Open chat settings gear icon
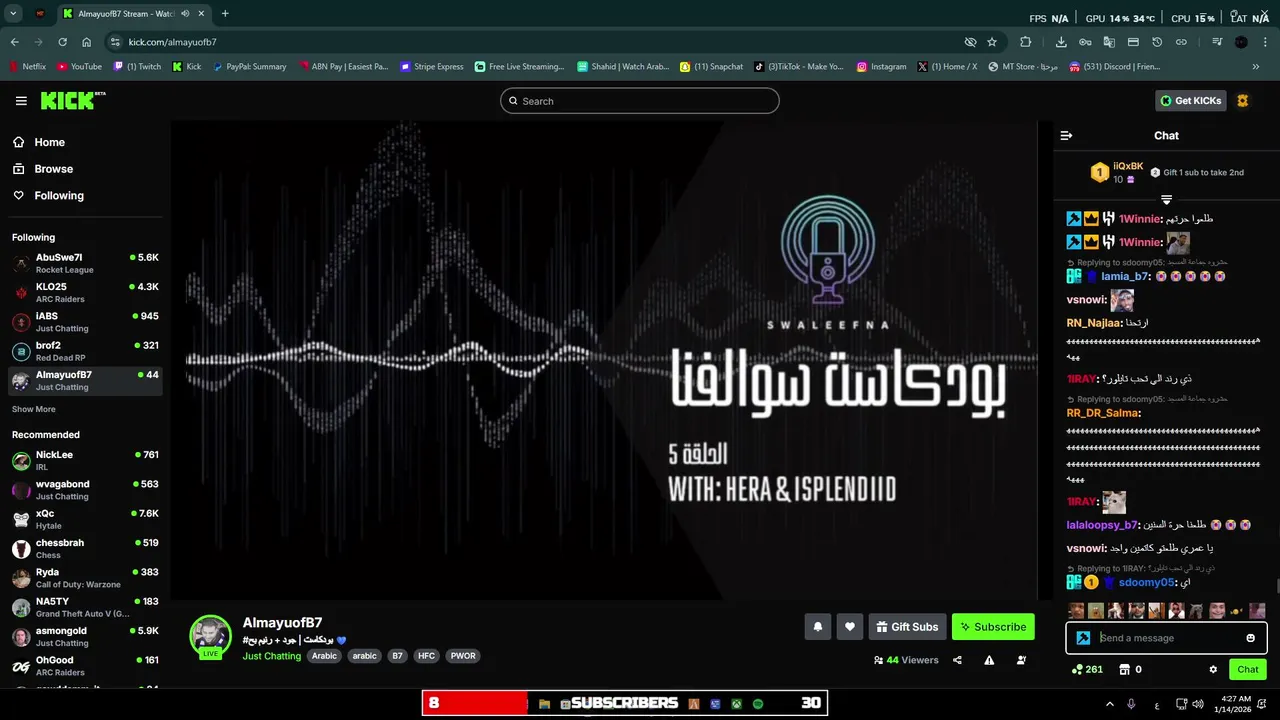 1213,669
